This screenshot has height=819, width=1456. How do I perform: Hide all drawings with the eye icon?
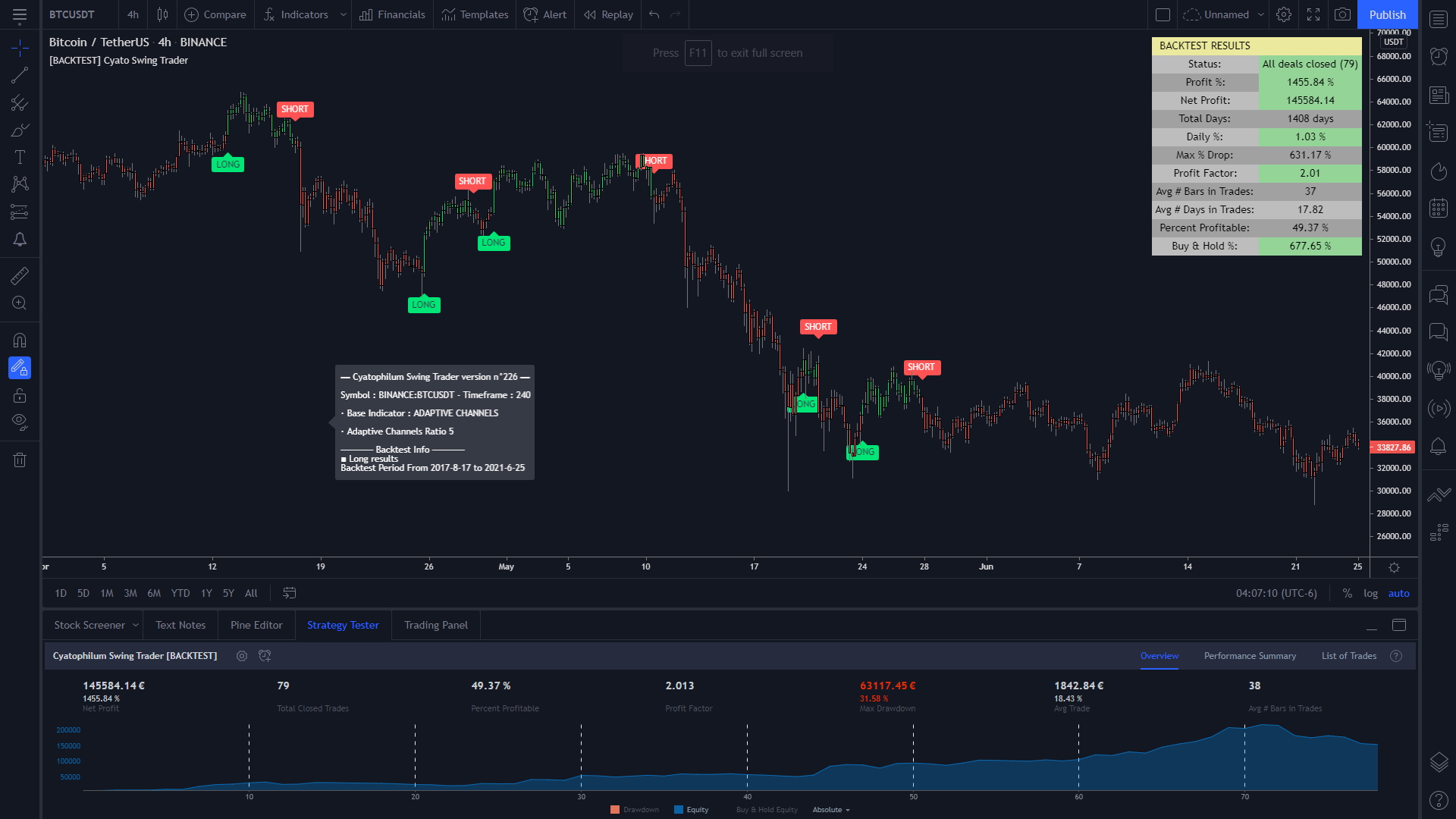[x=20, y=422]
